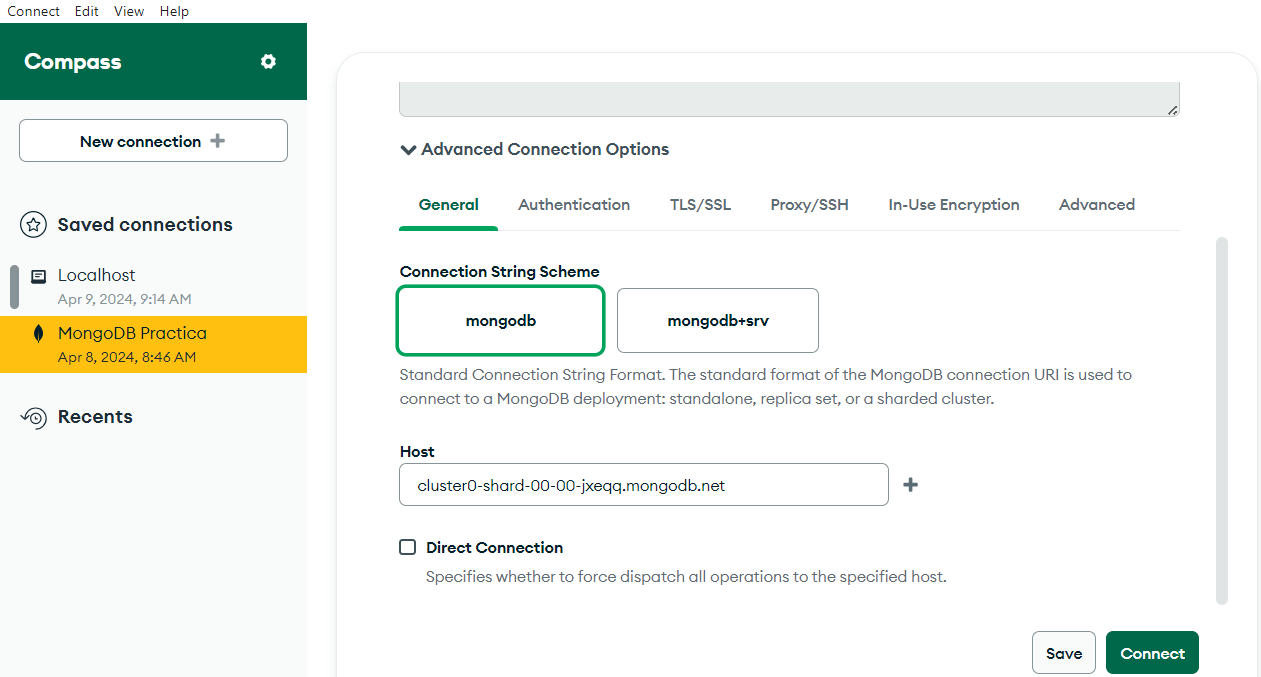Select the General tab
The height and width of the screenshot is (677, 1261).
[448, 205]
